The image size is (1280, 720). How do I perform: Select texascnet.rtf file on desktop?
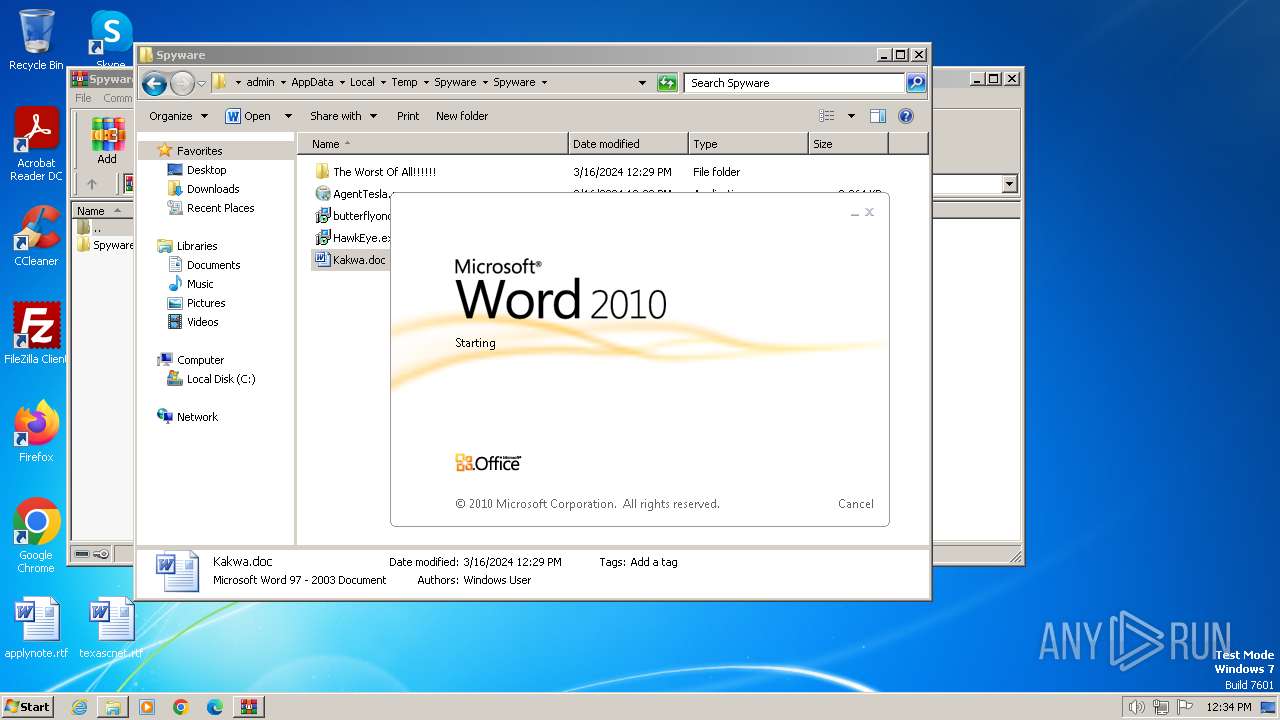(x=111, y=628)
